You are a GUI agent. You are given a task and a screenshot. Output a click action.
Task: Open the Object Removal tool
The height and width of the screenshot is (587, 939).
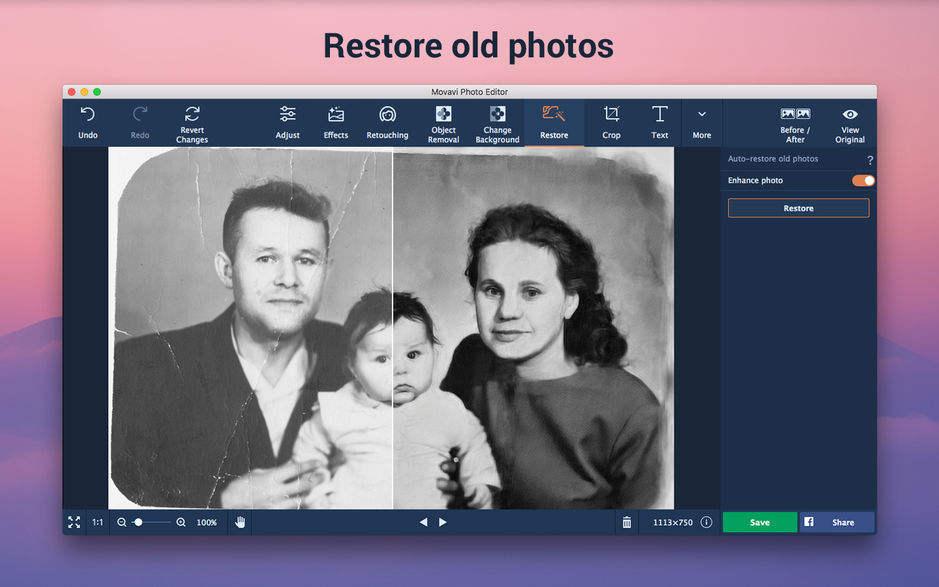[442, 122]
